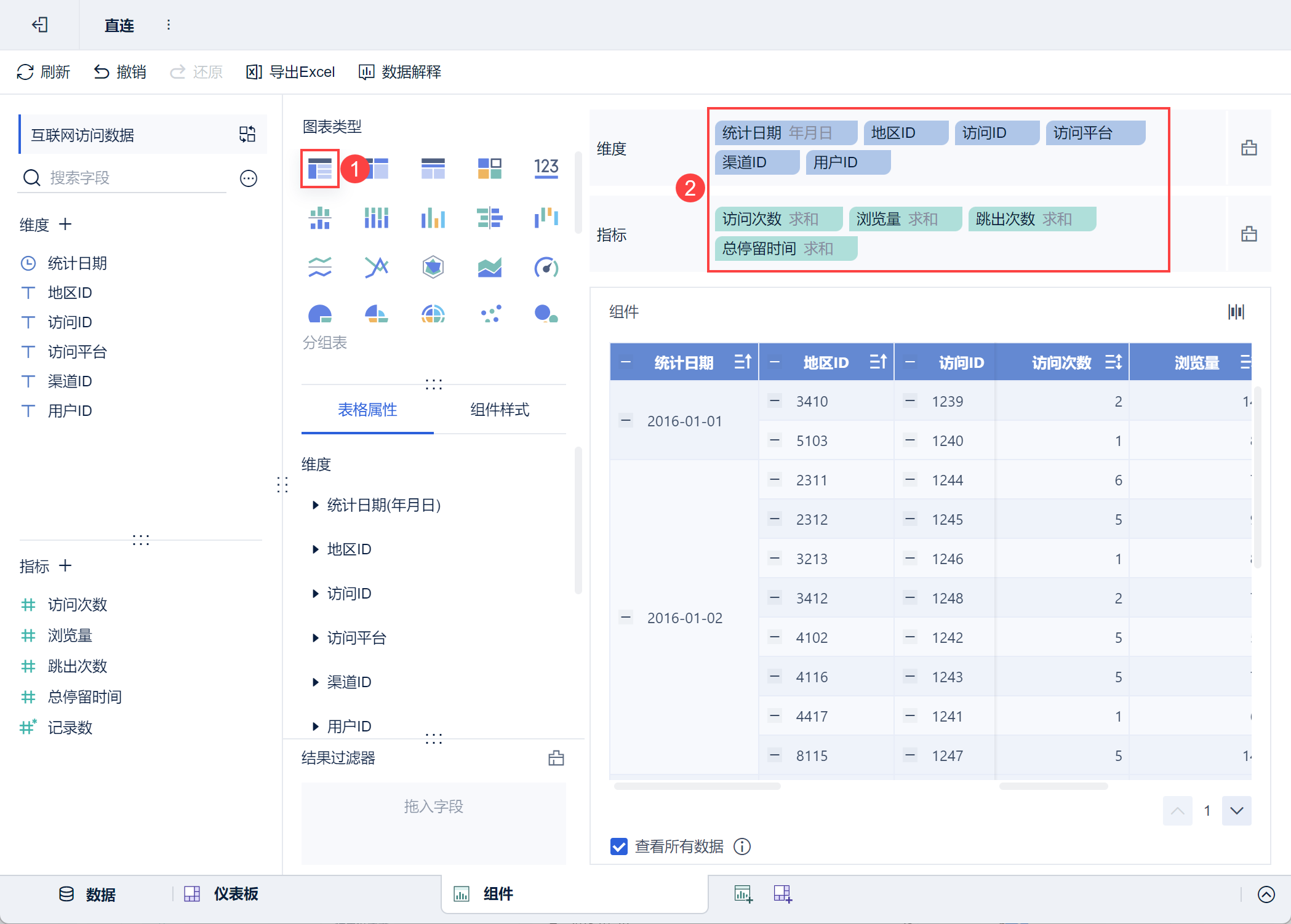Screen dimensions: 1291x924
Task: Click the switch dataset icon next to 互联网访问数据
Action: 247,134
